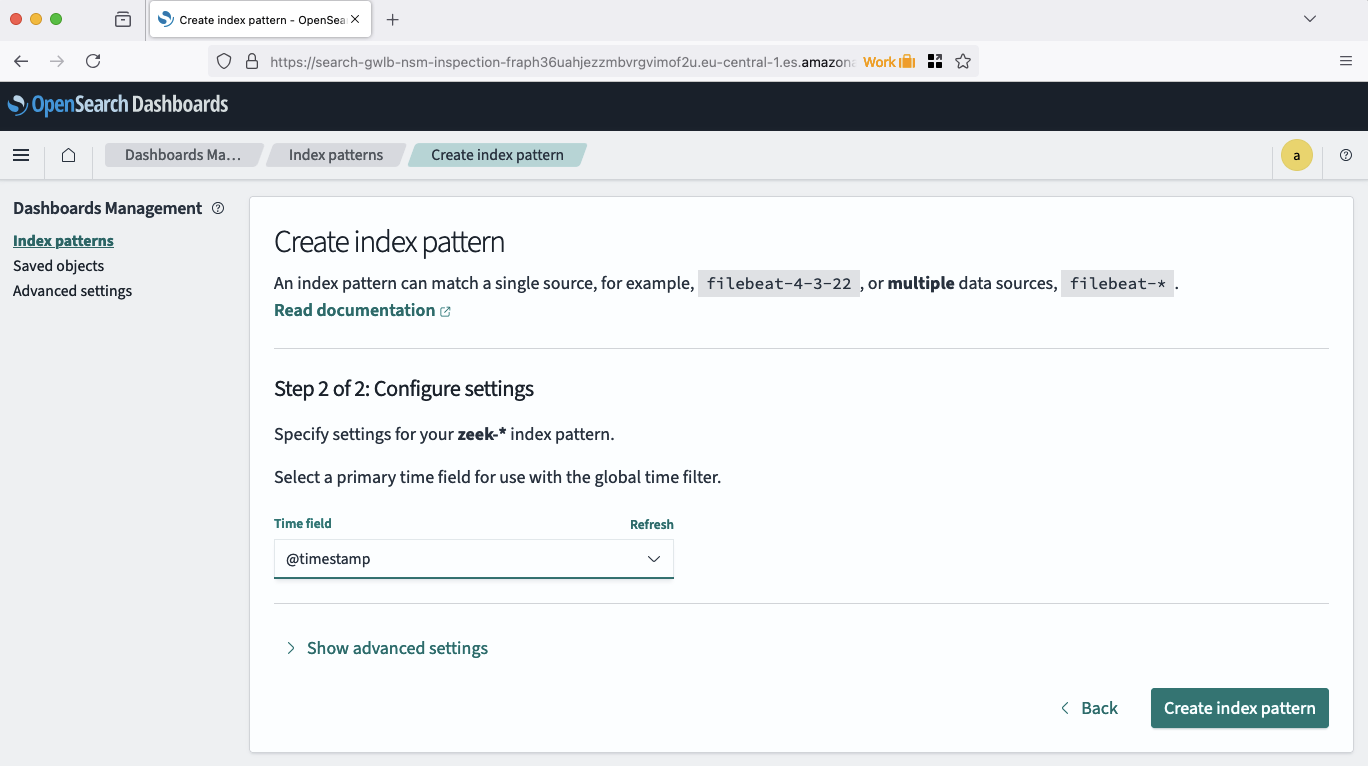Image resolution: width=1368 pixels, height=766 pixels.
Task: Click Back to return to step one
Action: coord(1090,707)
